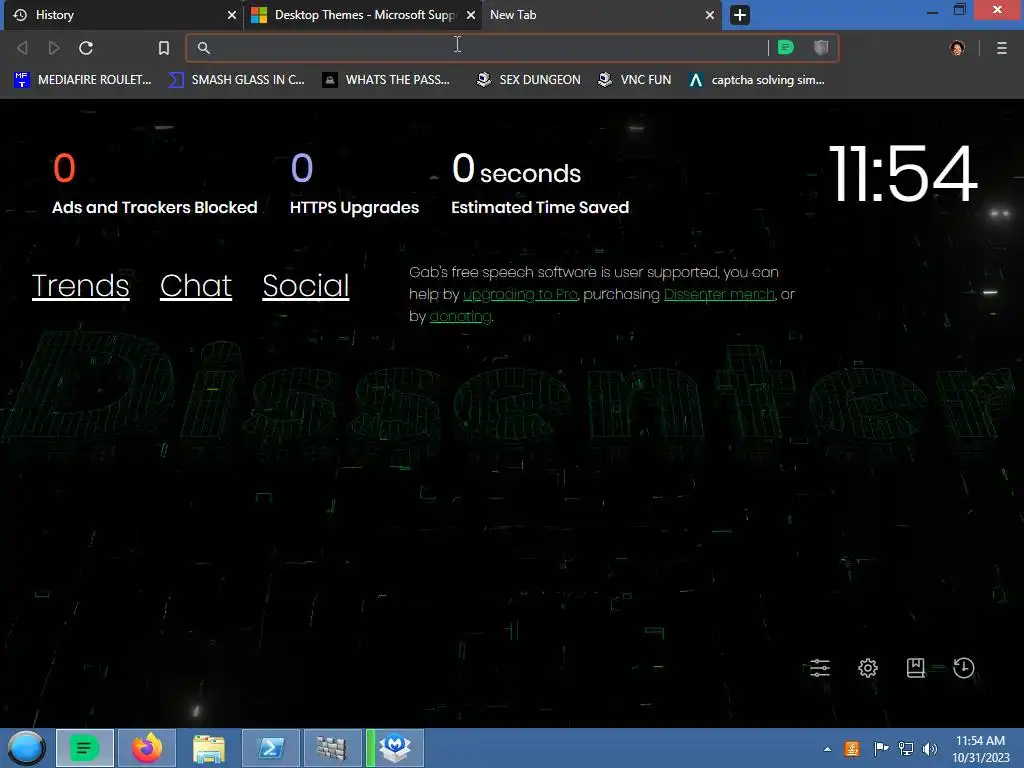This screenshot has width=1024, height=768.
Task: Open the taskbar date and time
Action: tap(980, 749)
